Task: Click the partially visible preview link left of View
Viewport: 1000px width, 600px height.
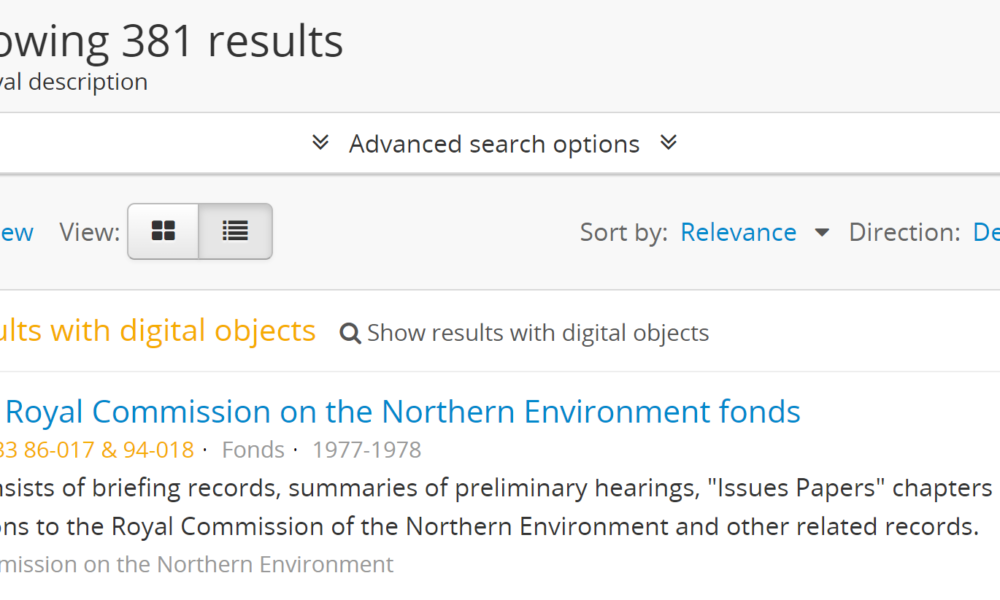Action: tap(16, 232)
